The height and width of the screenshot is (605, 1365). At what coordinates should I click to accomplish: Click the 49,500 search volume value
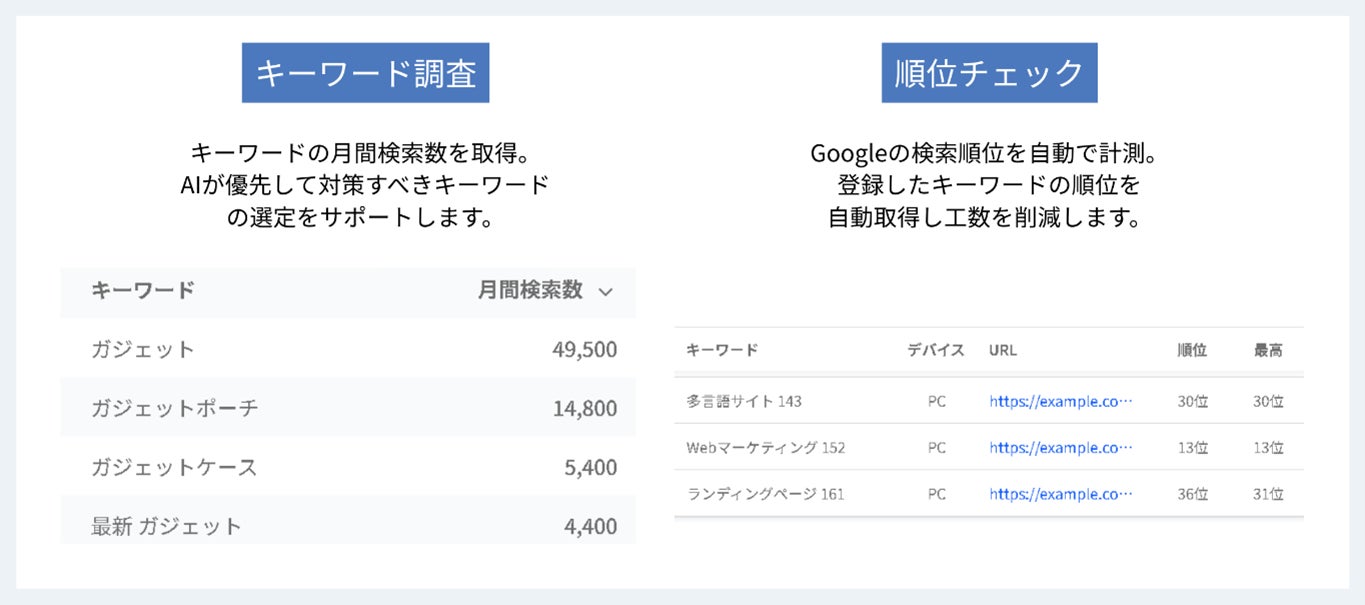[584, 349]
